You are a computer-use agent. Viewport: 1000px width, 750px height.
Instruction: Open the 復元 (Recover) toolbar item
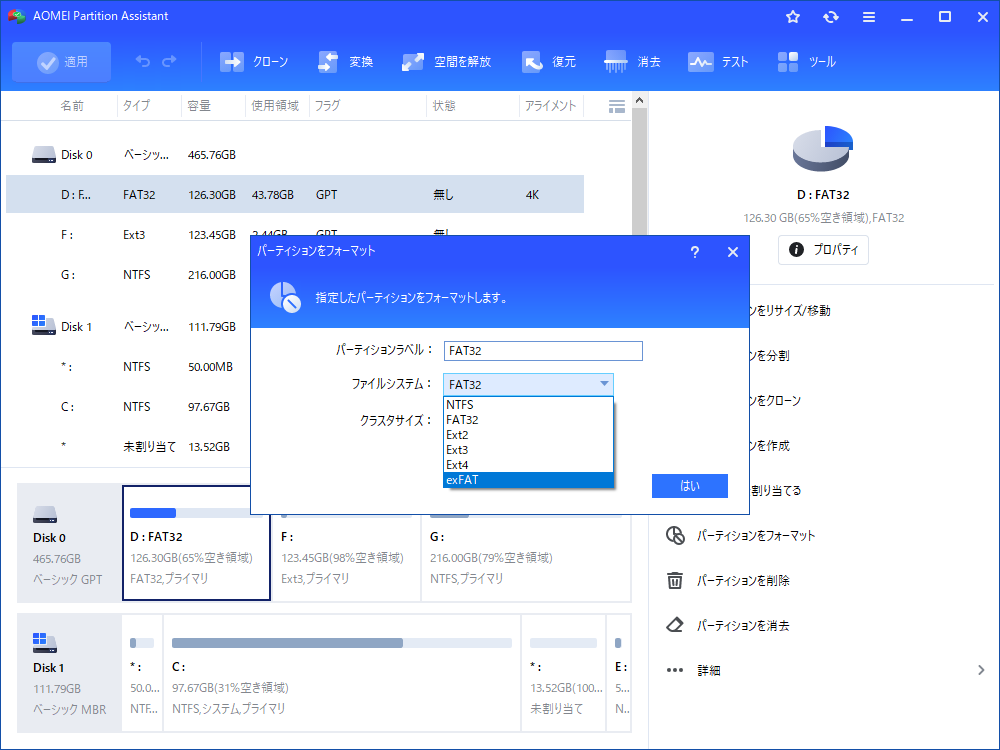(x=548, y=62)
